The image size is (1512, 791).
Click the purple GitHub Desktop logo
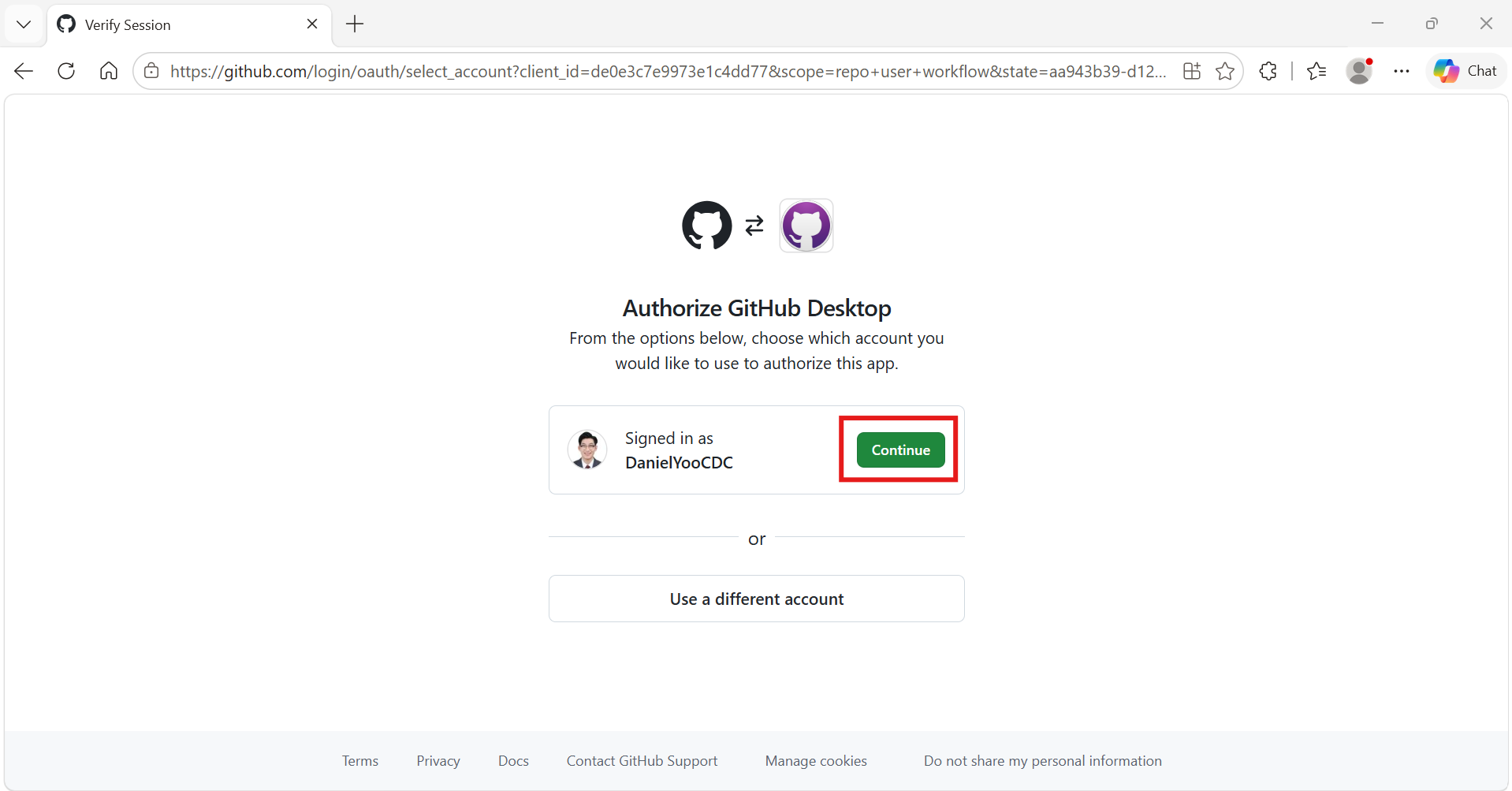click(806, 226)
